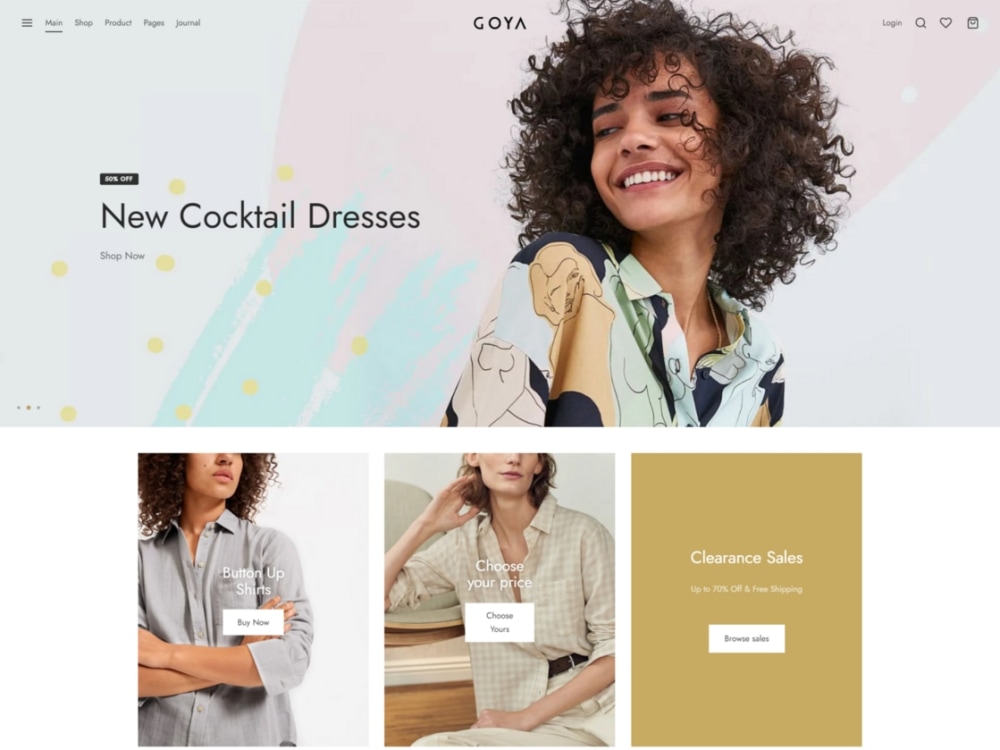Select the active middle slider dot
The height and width of the screenshot is (750, 1000).
click(x=29, y=408)
